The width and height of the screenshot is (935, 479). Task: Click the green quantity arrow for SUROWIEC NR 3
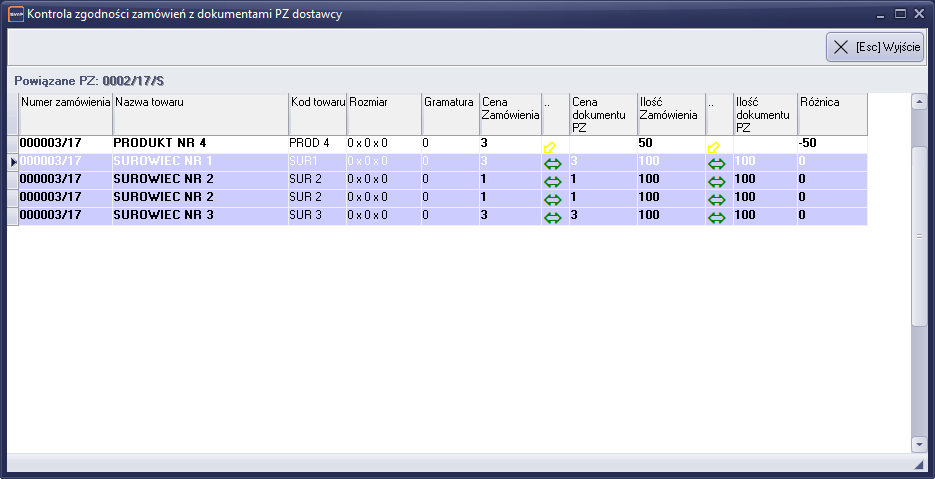(x=717, y=217)
